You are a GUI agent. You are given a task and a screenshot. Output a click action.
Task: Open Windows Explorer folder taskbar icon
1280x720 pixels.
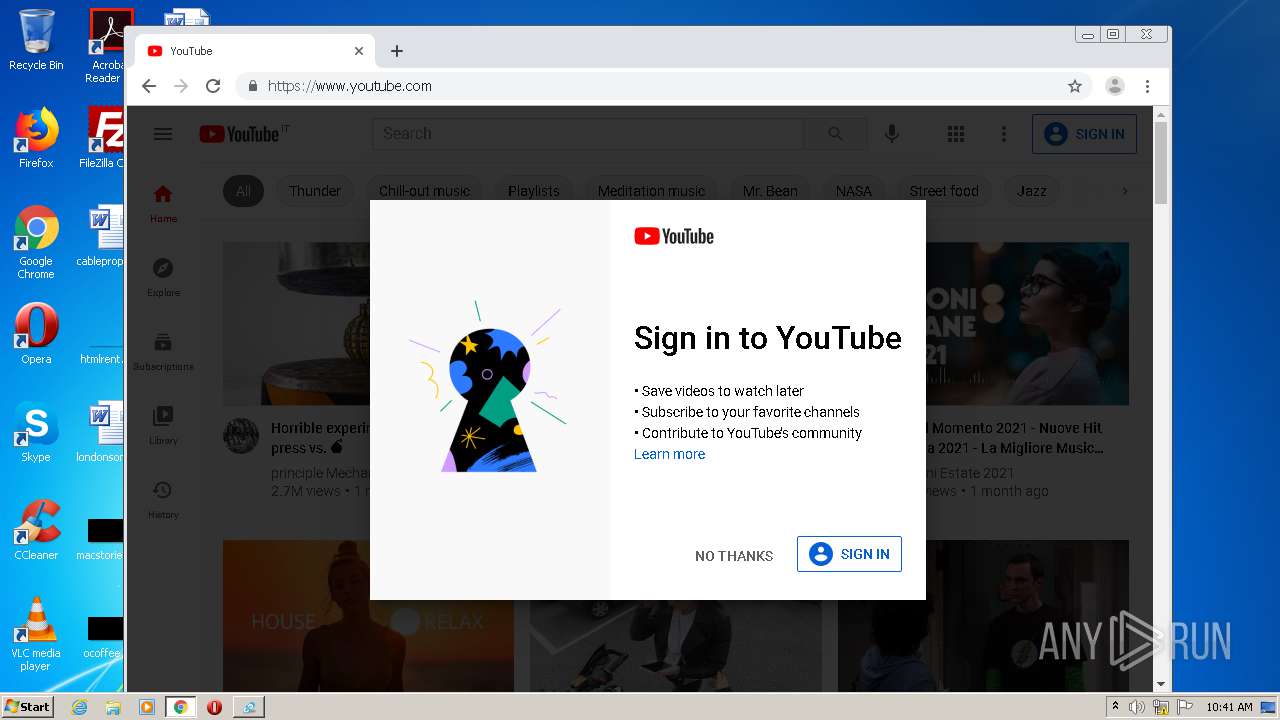(x=113, y=707)
